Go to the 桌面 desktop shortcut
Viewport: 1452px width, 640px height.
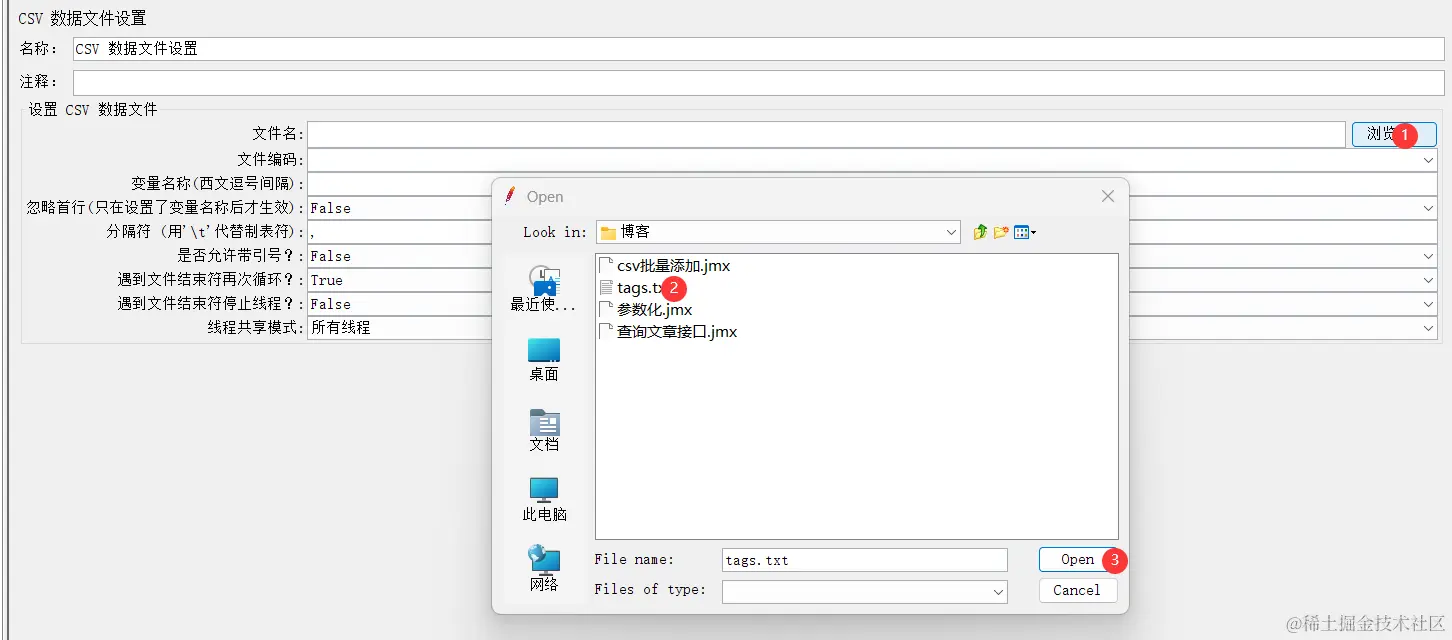[544, 360]
